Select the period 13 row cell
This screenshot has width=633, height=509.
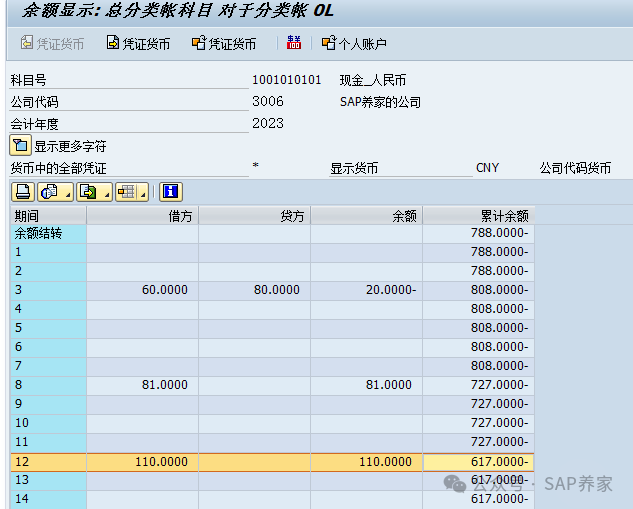click(48, 480)
